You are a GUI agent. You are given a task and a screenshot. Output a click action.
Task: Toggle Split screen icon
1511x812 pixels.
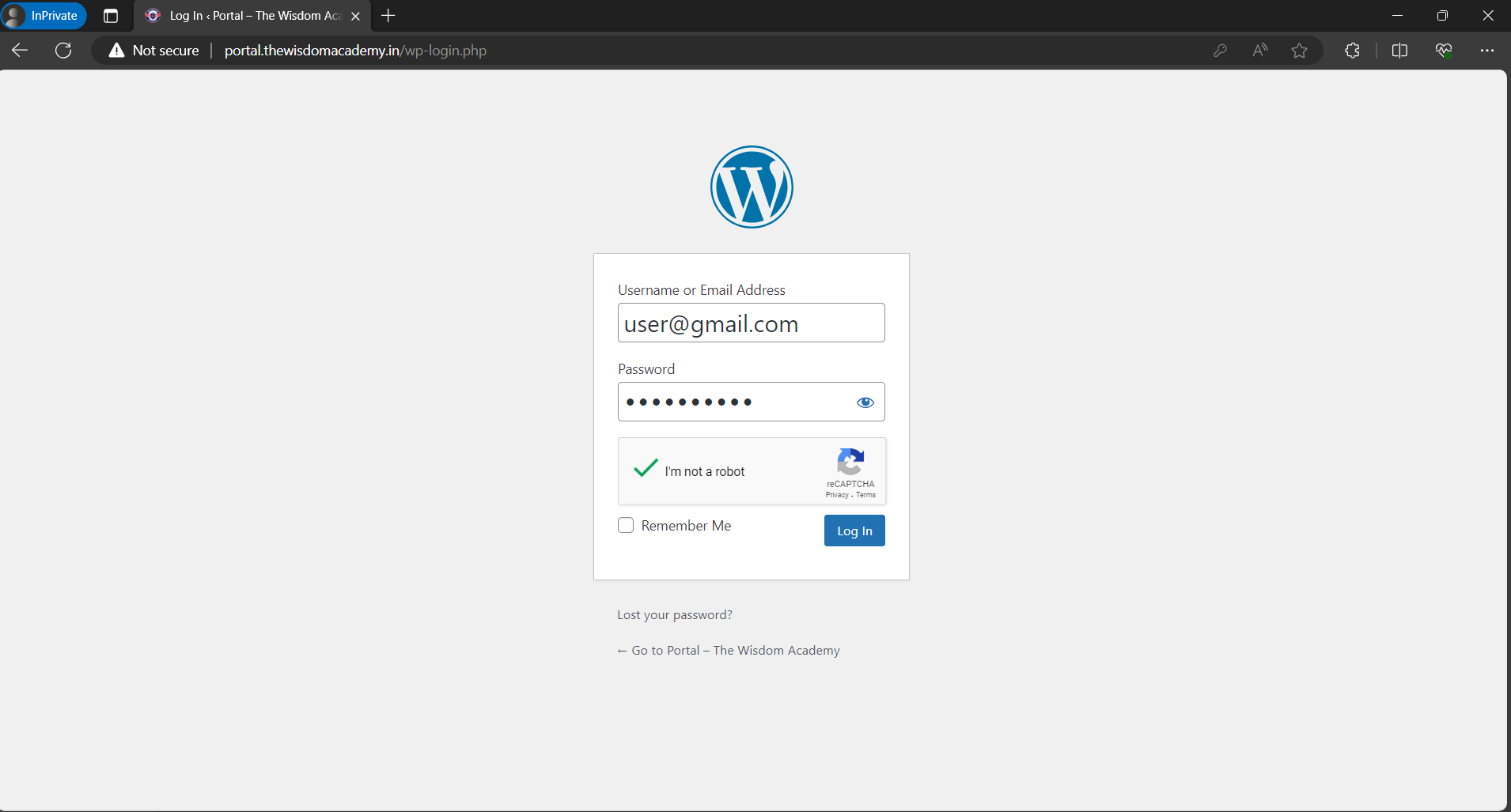[x=1399, y=51]
